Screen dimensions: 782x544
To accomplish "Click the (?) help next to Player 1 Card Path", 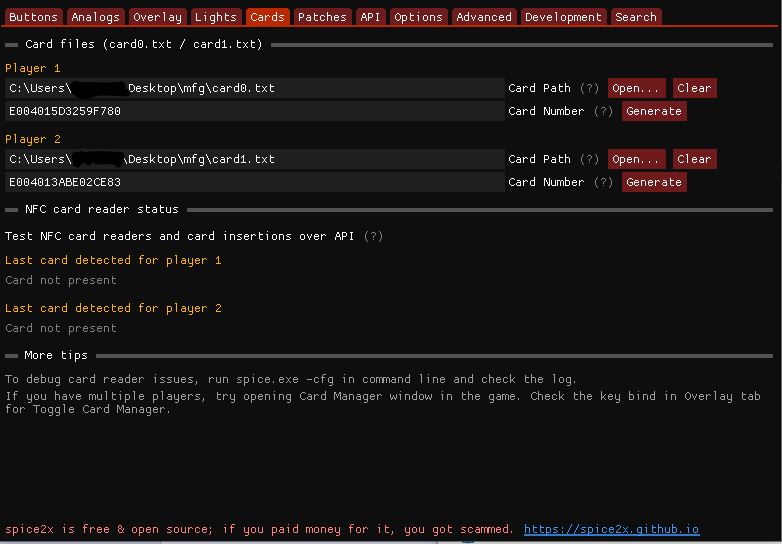I will pyautogui.click(x=589, y=88).
